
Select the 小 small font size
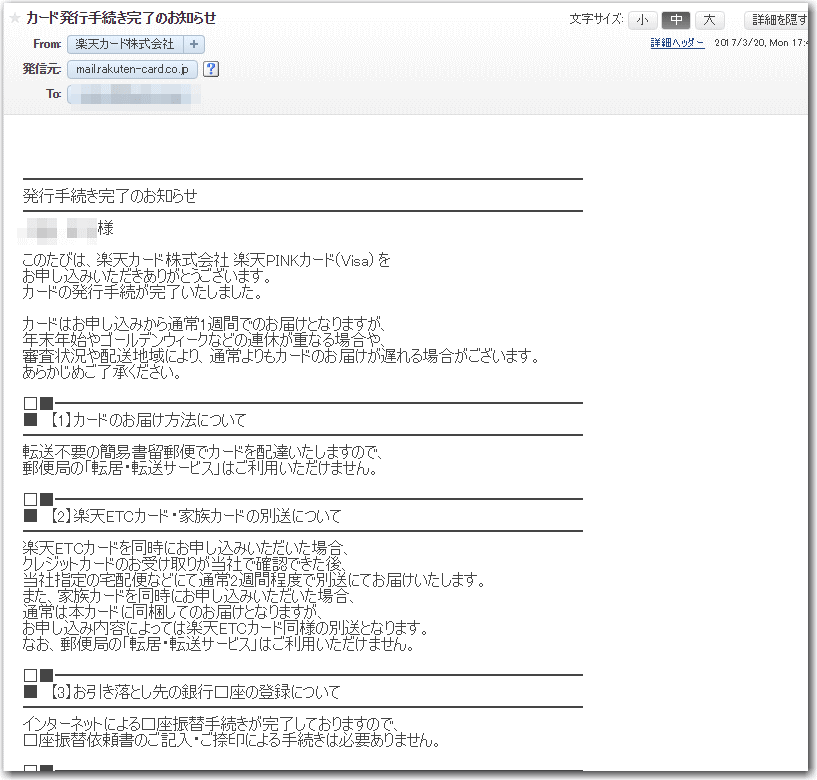tap(642, 19)
